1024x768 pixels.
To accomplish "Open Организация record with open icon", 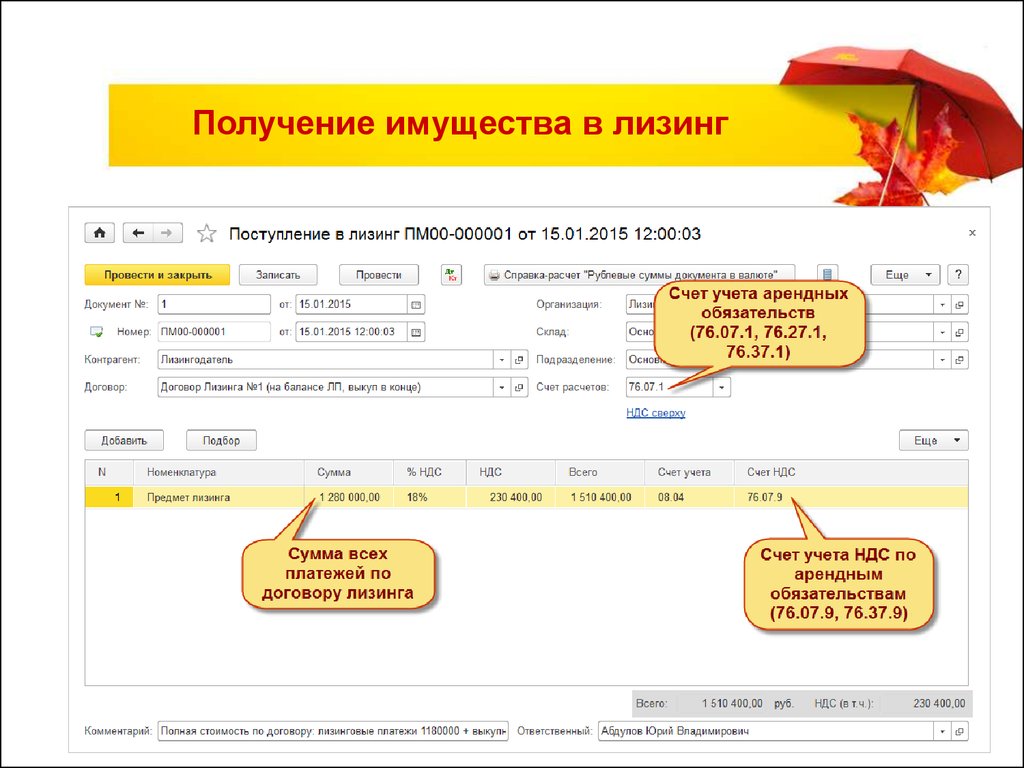I will 959,304.
